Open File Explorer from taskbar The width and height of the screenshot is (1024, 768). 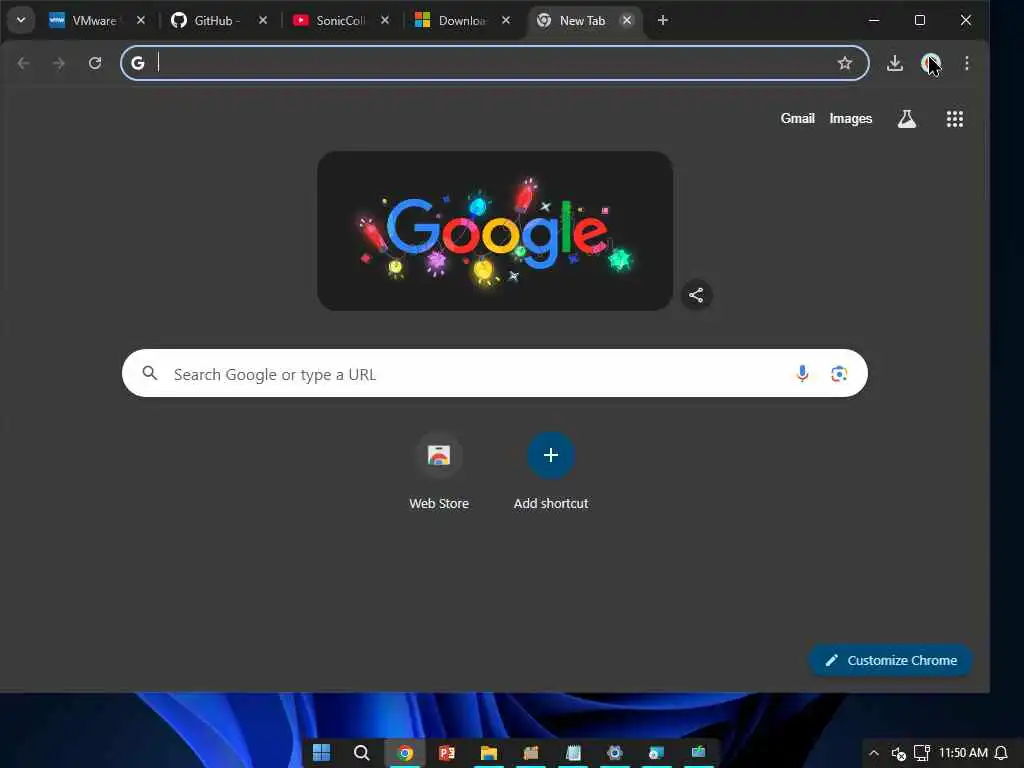tap(488, 753)
